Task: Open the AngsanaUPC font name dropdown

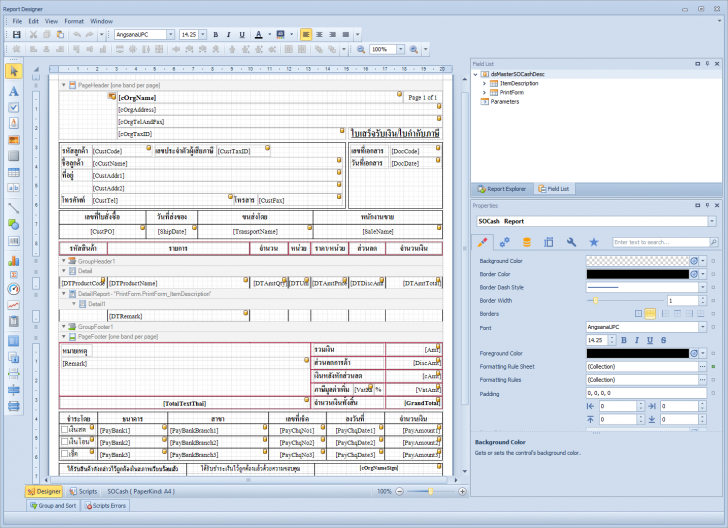Action: (172, 34)
